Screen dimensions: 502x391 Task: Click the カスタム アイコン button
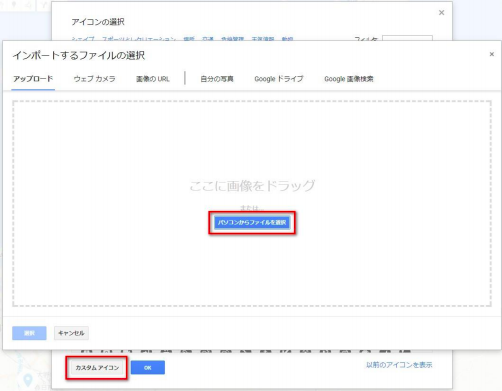pos(97,368)
